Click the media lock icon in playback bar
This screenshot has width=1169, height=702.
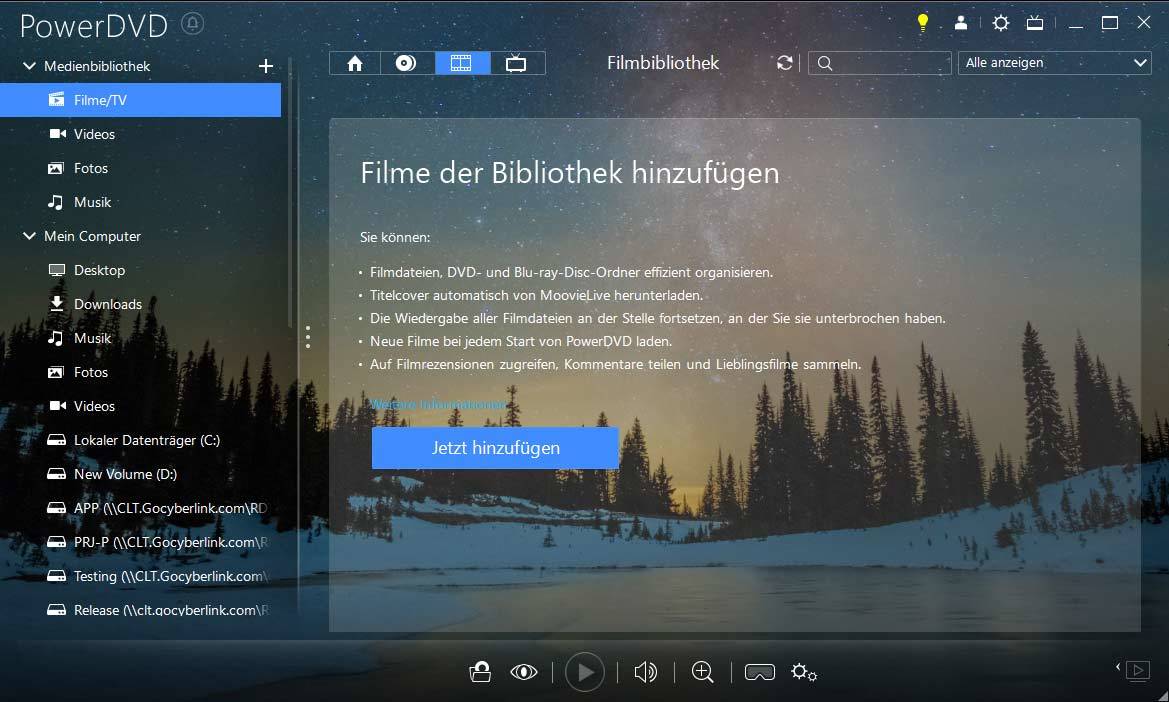[x=480, y=672]
